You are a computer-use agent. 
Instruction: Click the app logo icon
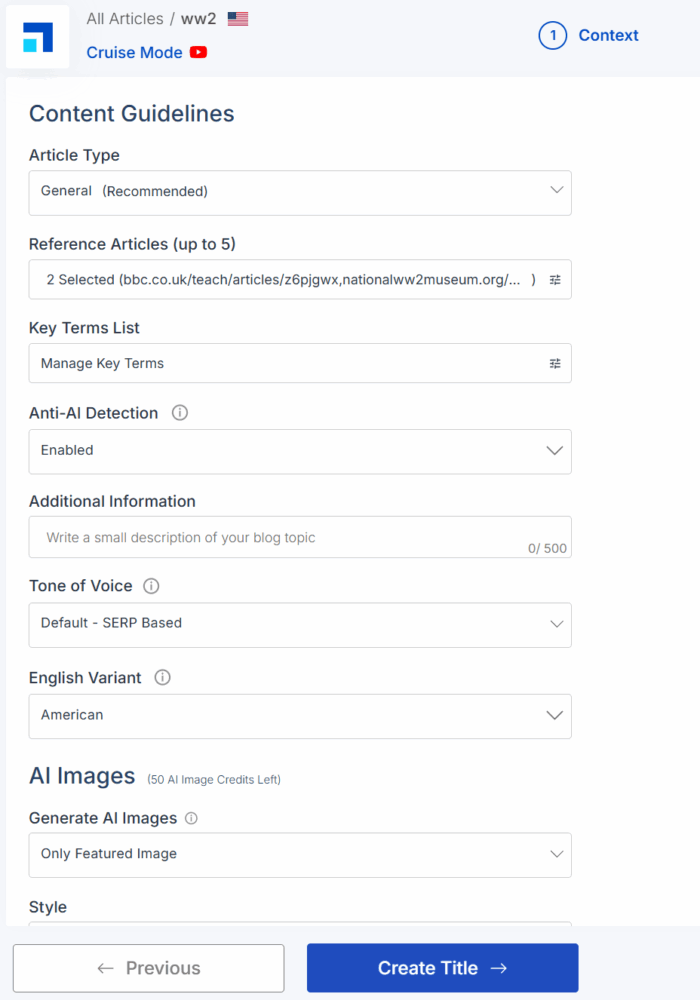[x=38, y=37]
